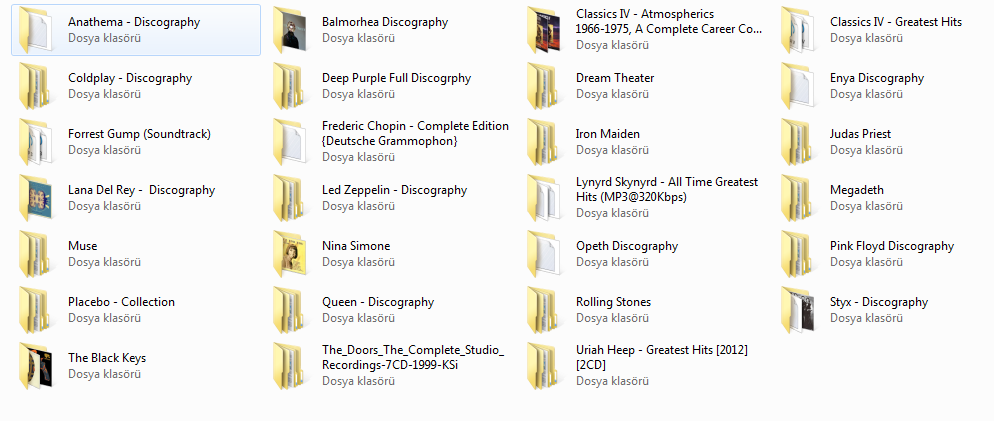
Task: Click the Deep Purple Full Discogrphy folder icon
Action: (x=291, y=86)
